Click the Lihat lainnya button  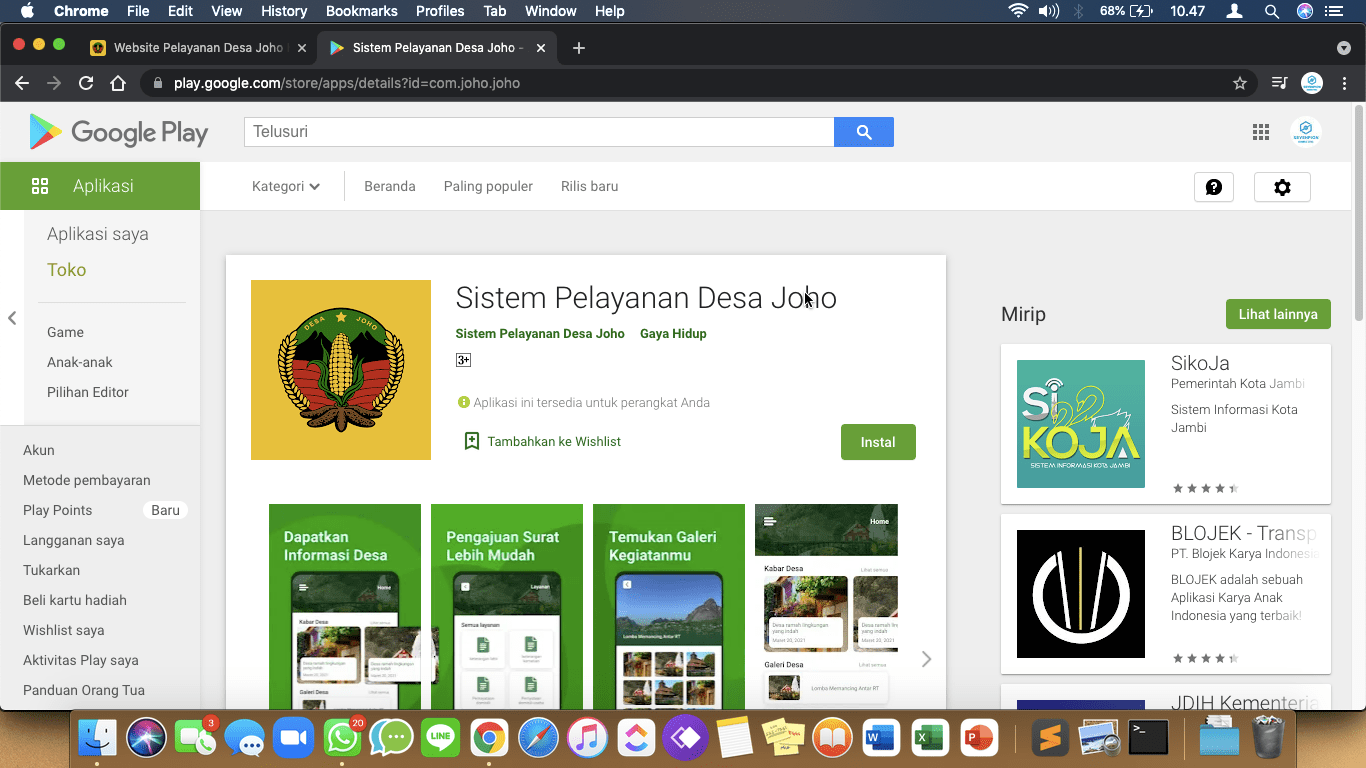1278,314
